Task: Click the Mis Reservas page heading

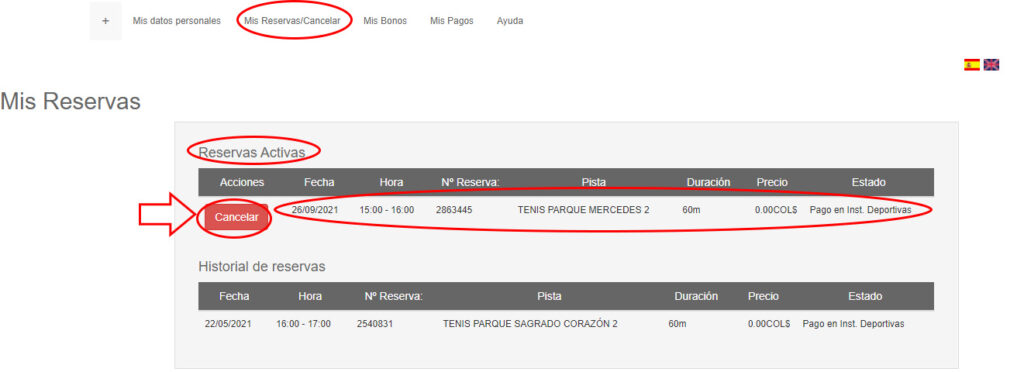Action: pos(71,101)
